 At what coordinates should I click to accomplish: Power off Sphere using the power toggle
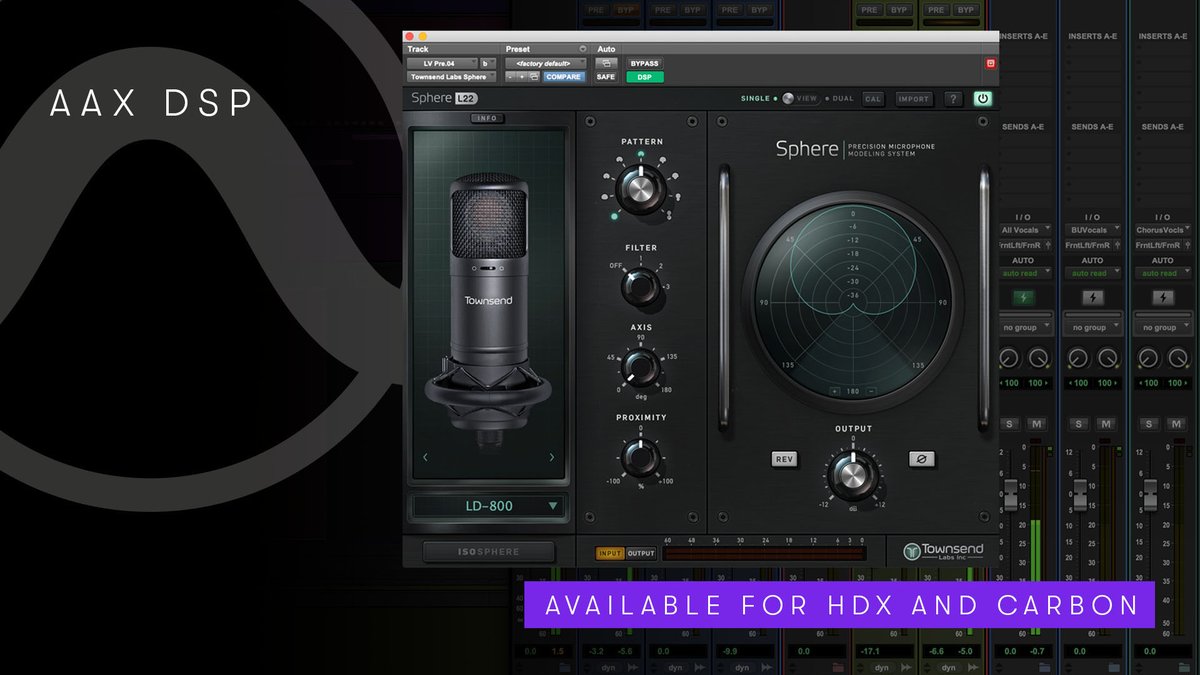(981, 98)
